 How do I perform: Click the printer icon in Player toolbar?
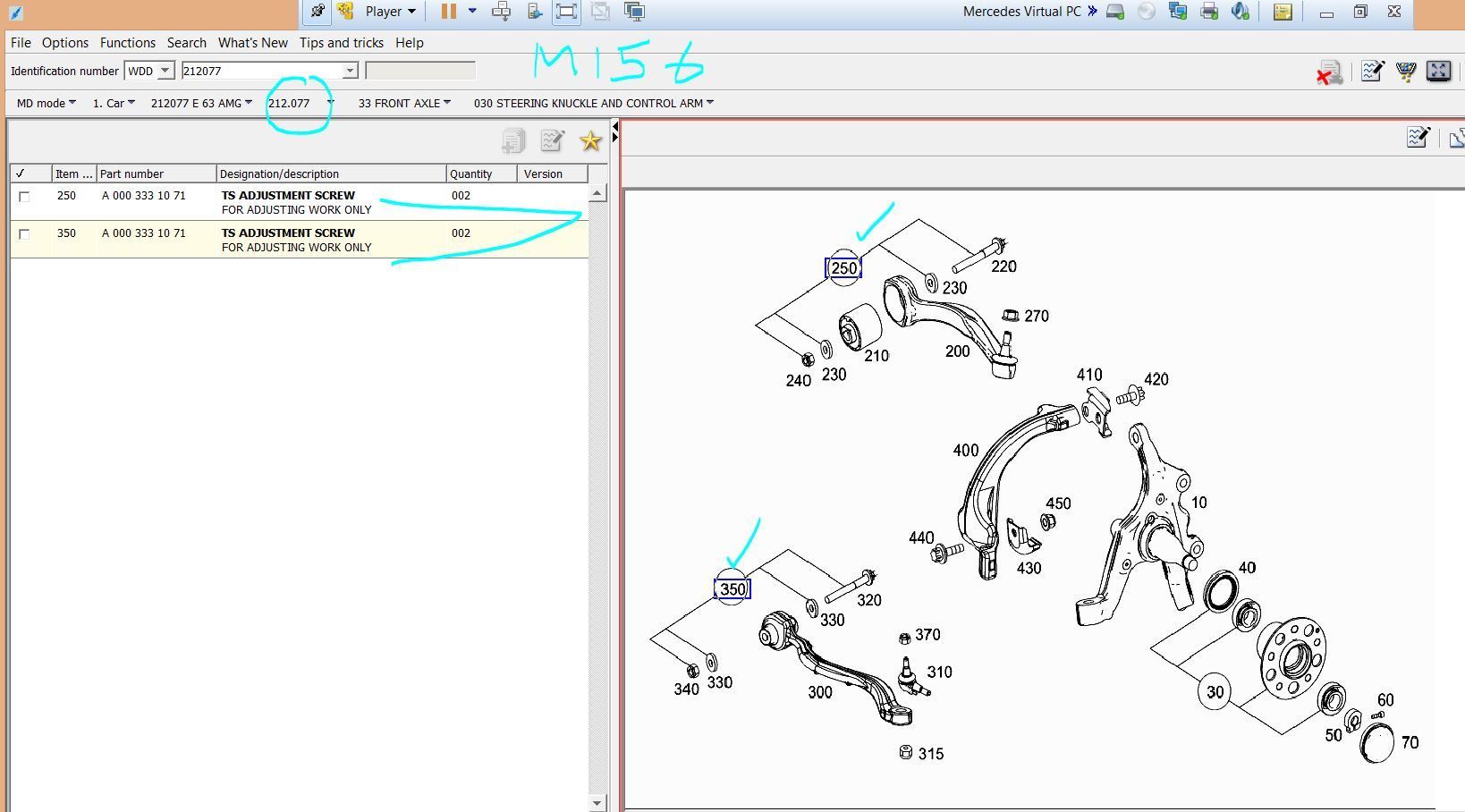[x=1209, y=12]
